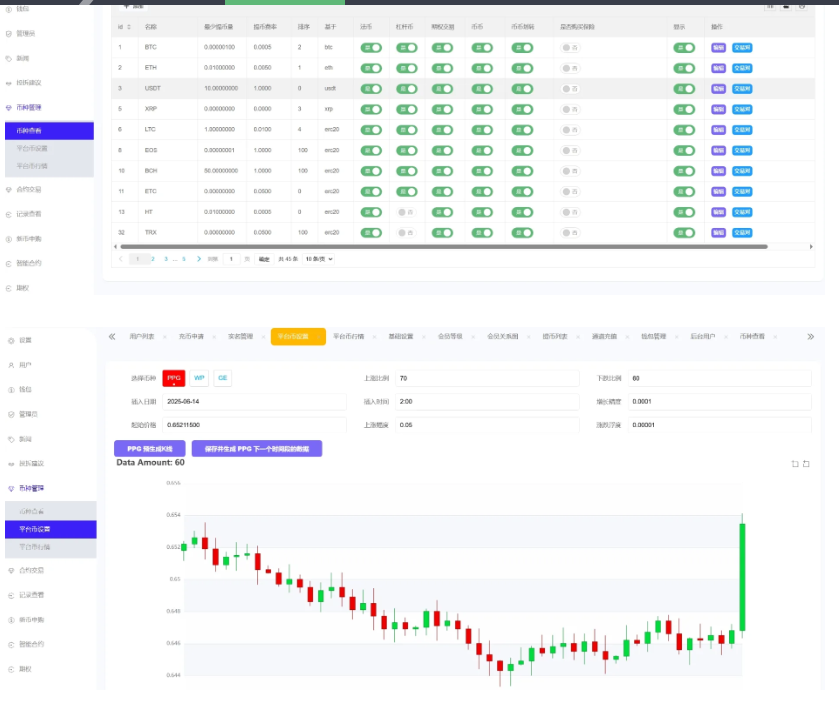Click the PPG 预生成K线 button

[149, 449]
